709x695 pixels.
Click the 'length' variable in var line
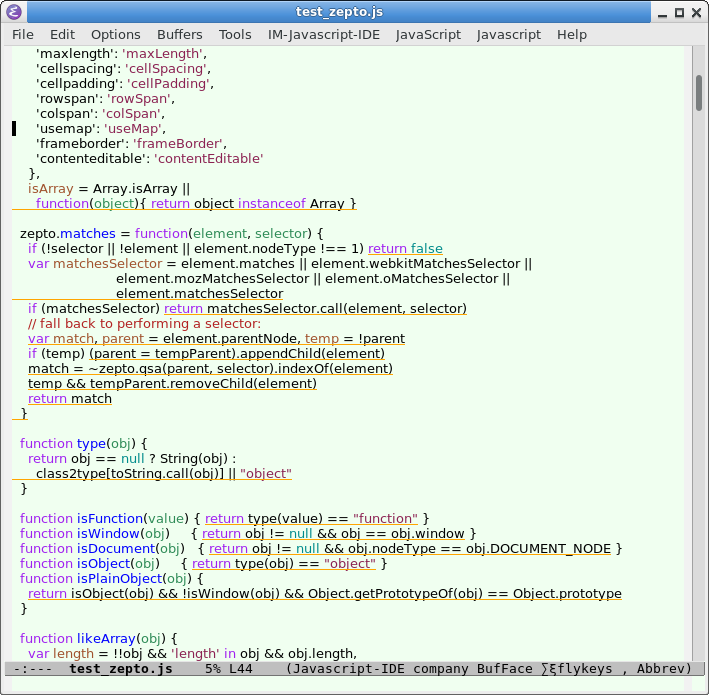click(x=73, y=653)
